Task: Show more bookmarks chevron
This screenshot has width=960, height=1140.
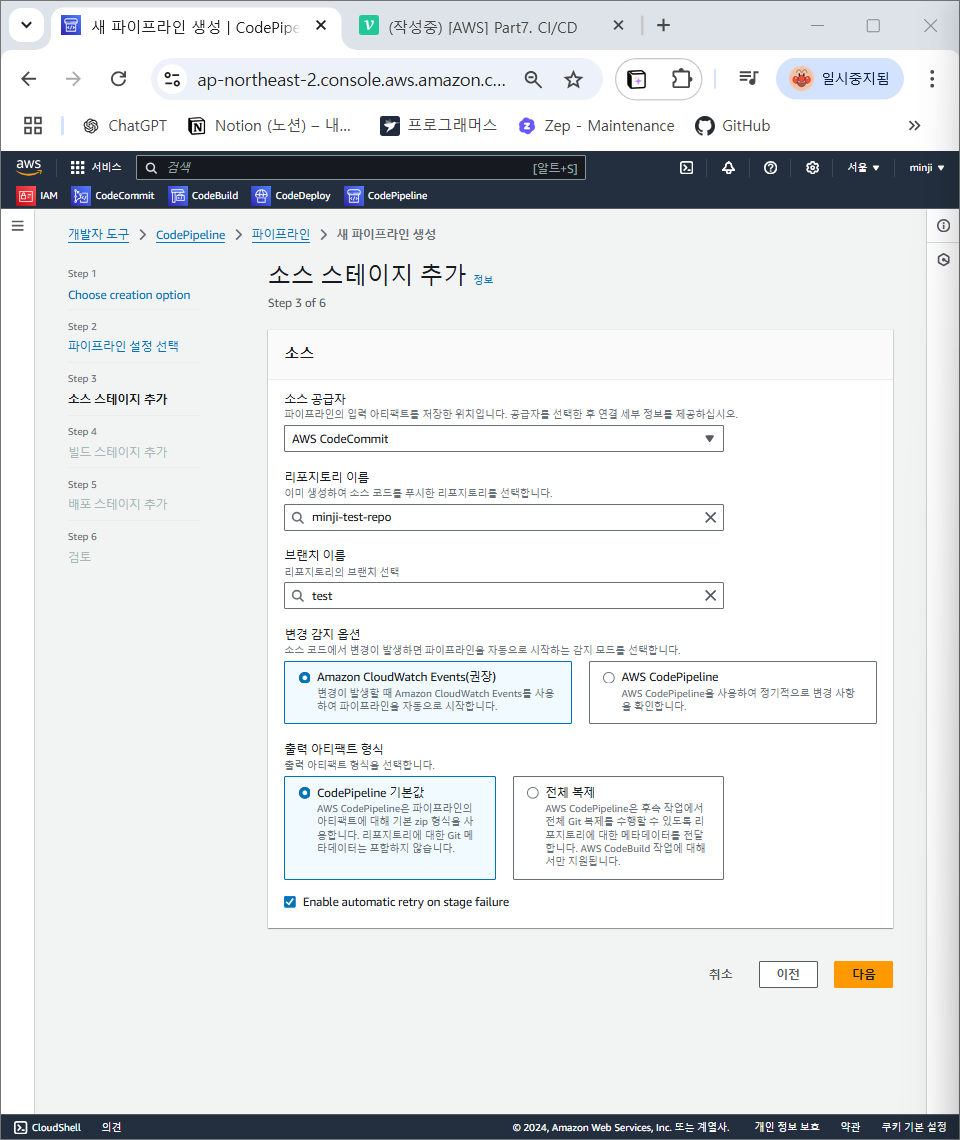Action: (914, 126)
